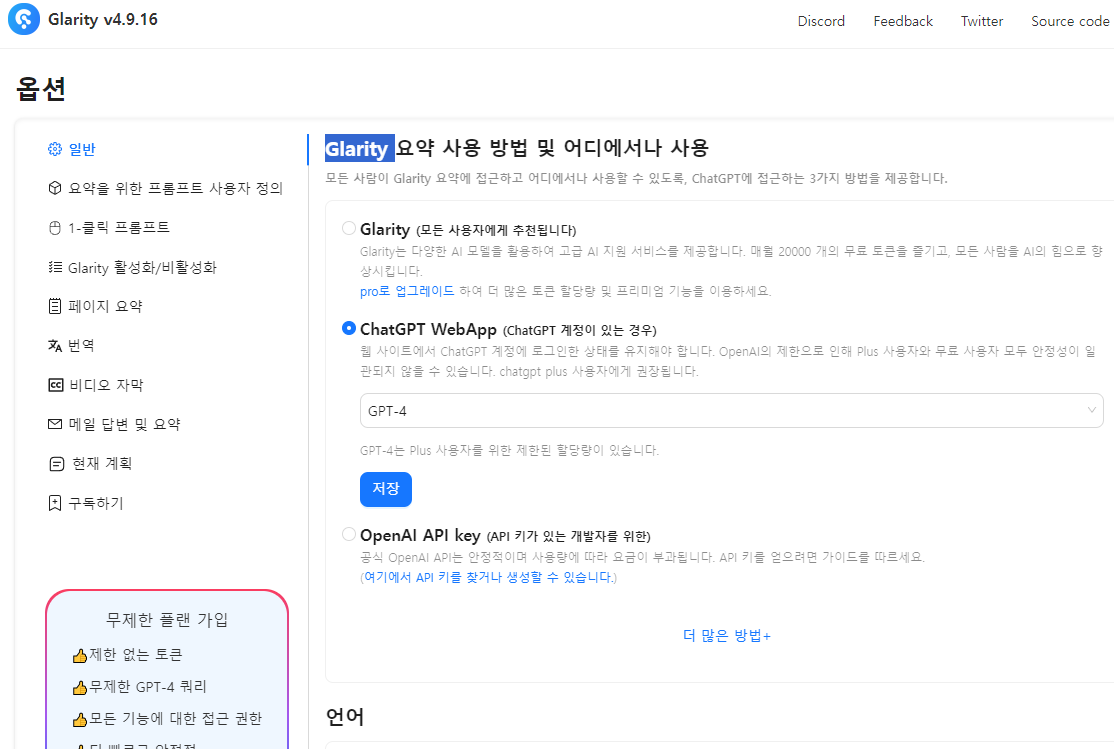Click the mouse icon beside 1-클릭 프롬프트

(55, 228)
